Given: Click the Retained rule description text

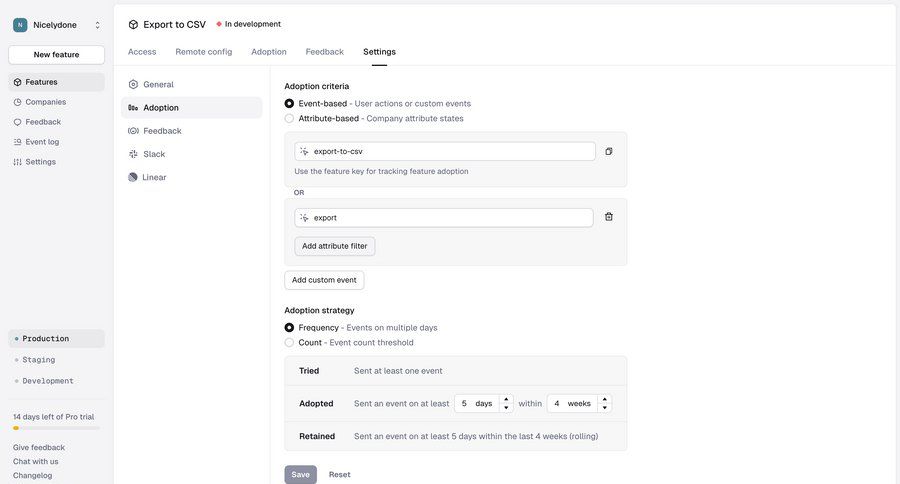Looking at the screenshot, I should 476,436.
